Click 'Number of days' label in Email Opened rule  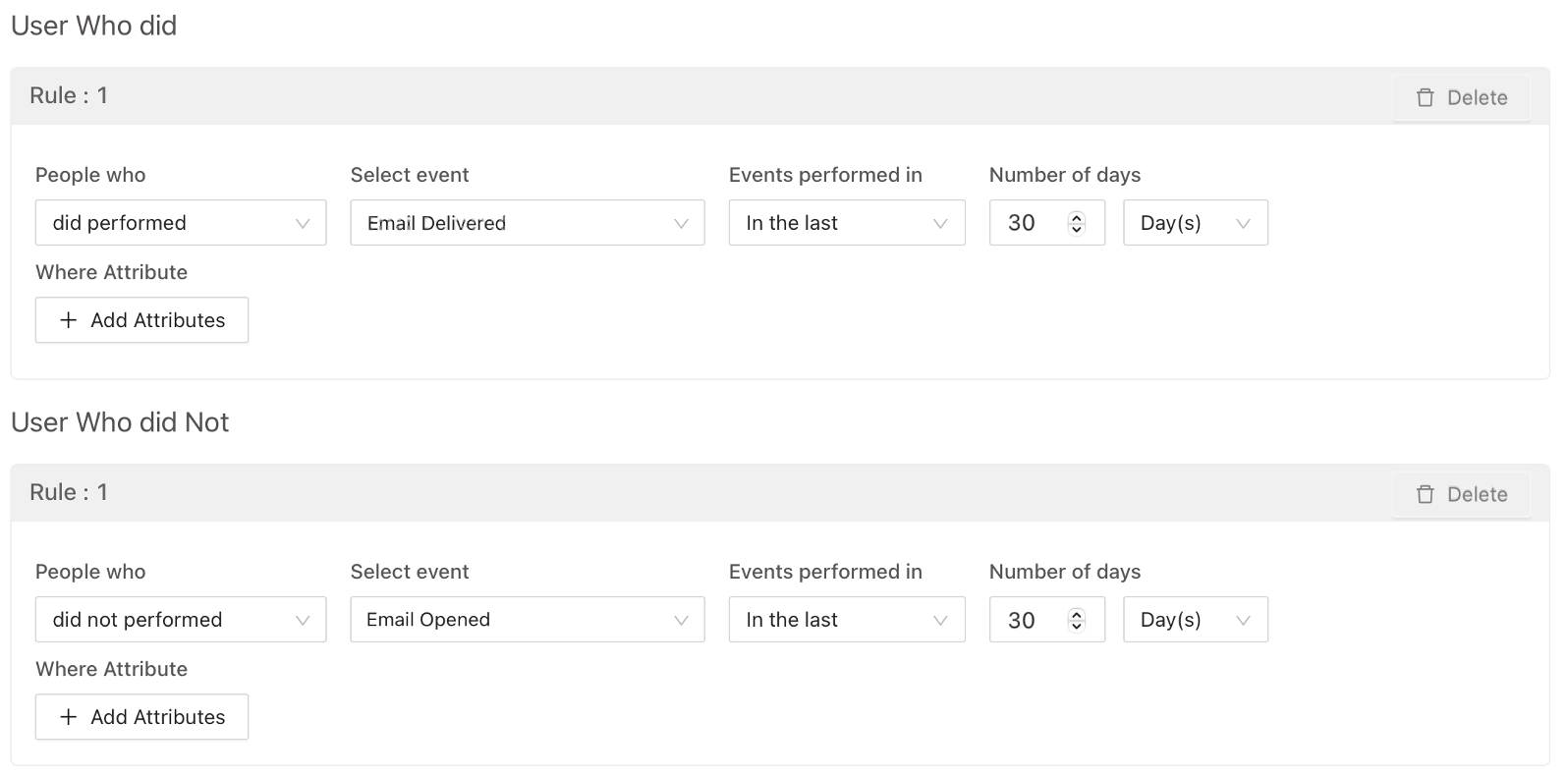click(1065, 572)
